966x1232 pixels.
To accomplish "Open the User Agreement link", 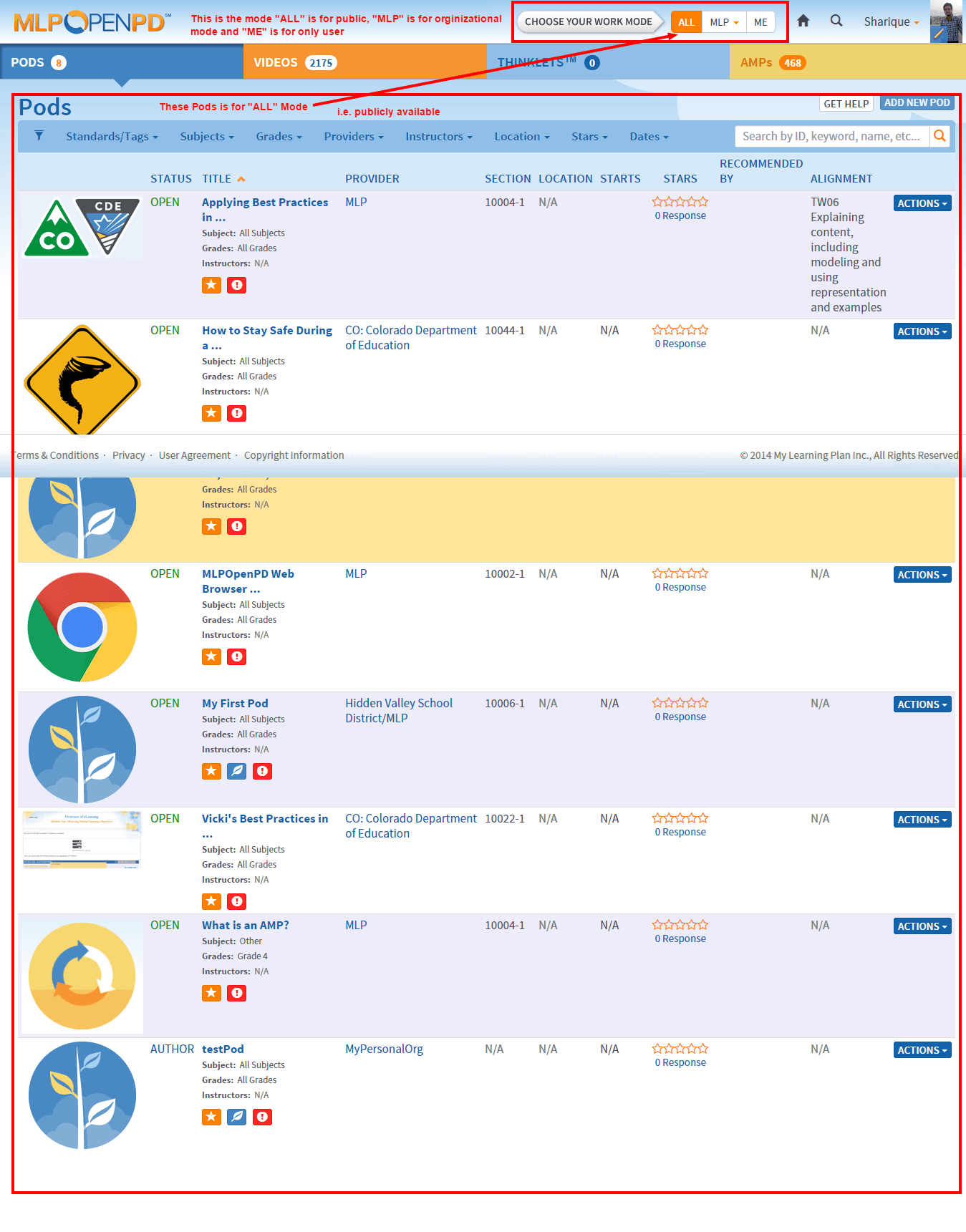I will point(195,455).
